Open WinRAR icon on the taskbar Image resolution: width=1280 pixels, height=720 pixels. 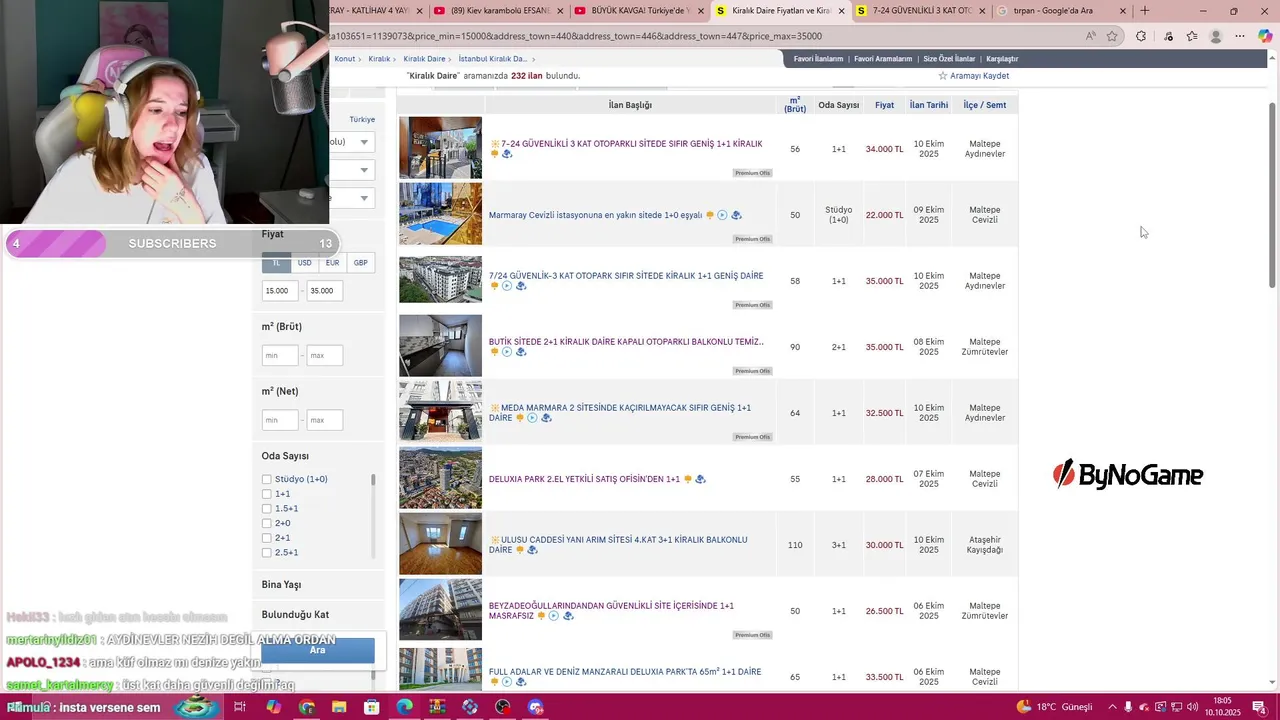click(x=437, y=707)
